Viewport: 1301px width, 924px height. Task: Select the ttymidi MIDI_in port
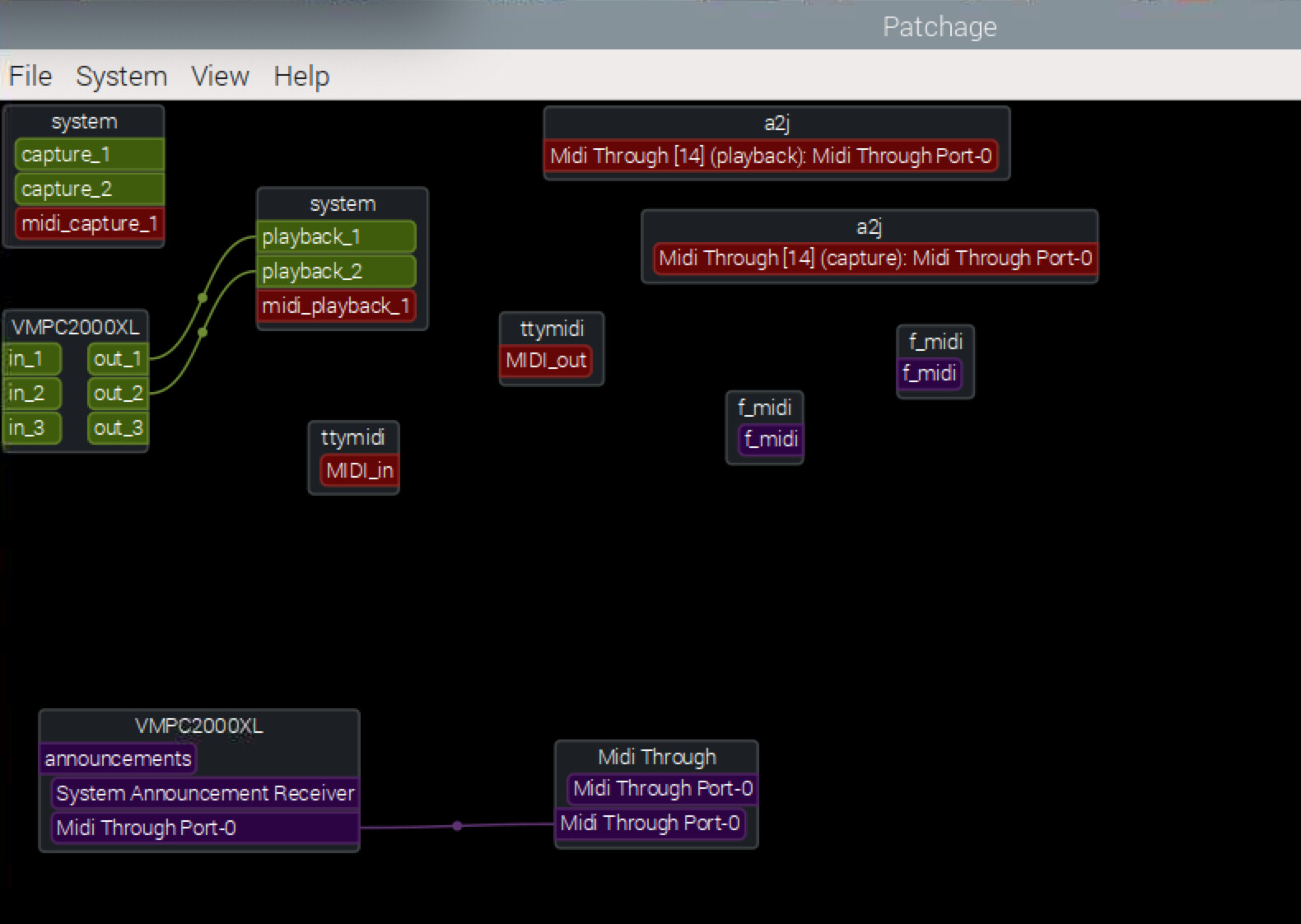(360, 471)
